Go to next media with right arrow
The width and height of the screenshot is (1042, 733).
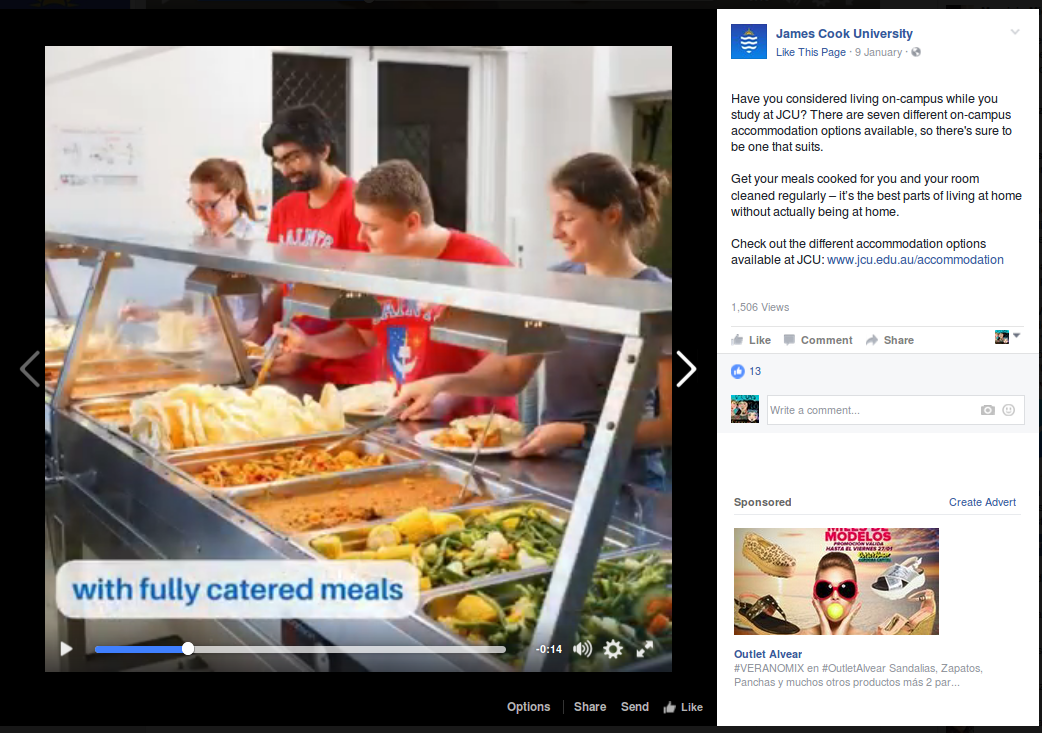(x=686, y=369)
